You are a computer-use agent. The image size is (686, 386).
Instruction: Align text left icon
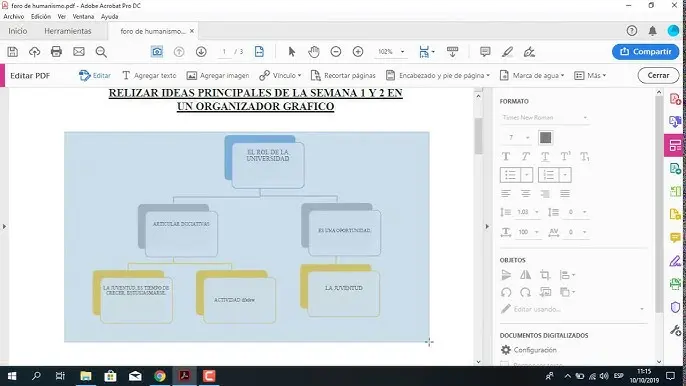pyautogui.click(x=506, y=193)
